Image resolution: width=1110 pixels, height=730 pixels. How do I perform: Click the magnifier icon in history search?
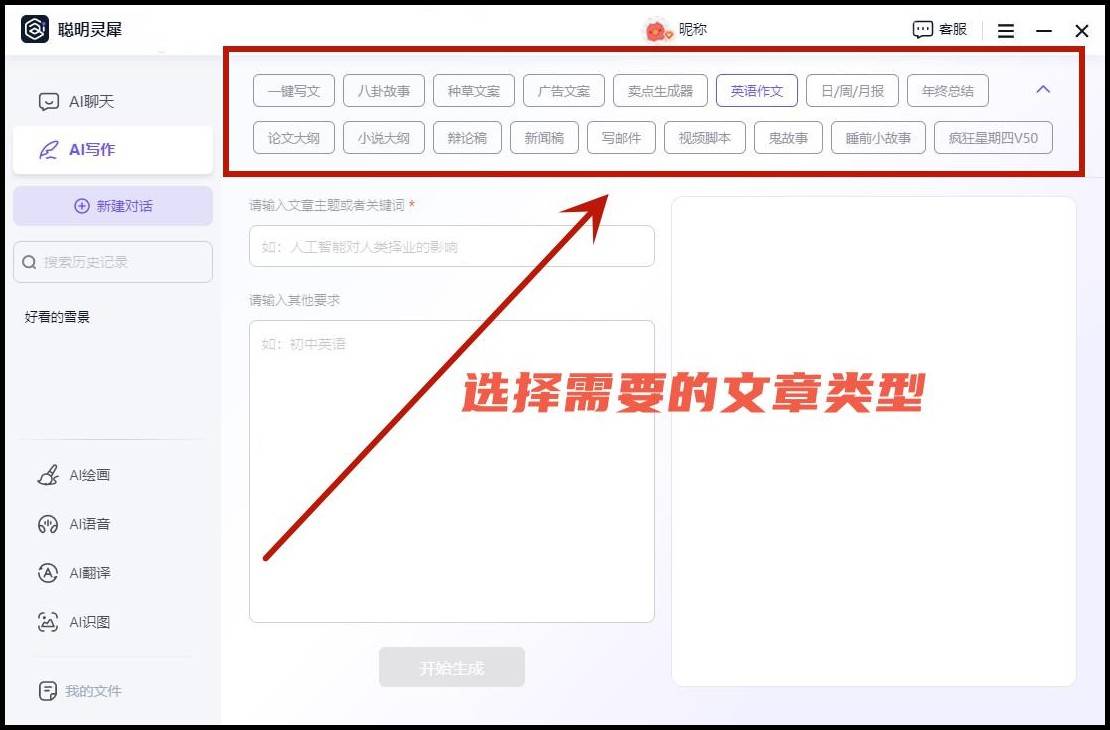coord(29,262)
